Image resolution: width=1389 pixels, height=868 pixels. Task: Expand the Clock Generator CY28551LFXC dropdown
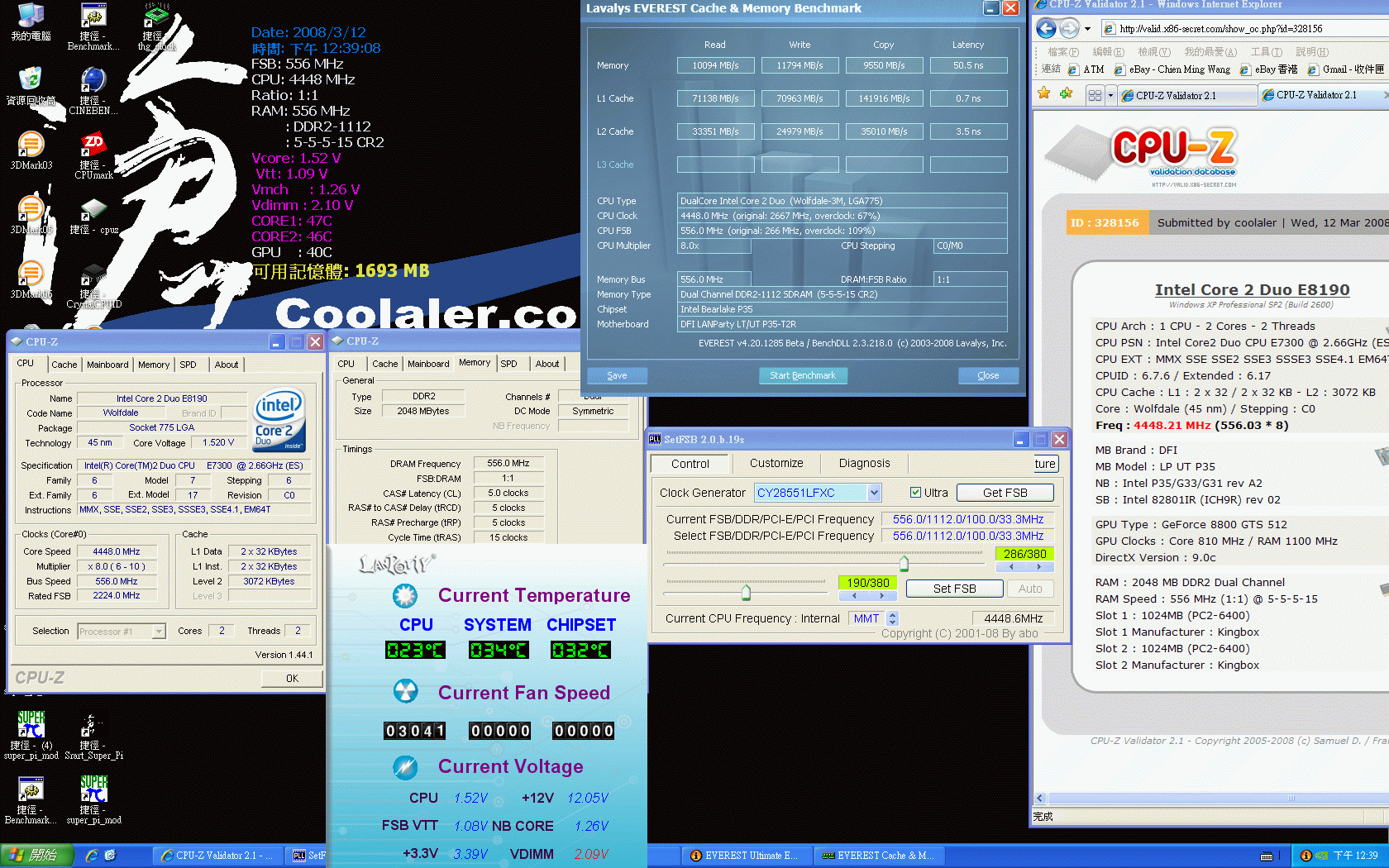(874, 493)
